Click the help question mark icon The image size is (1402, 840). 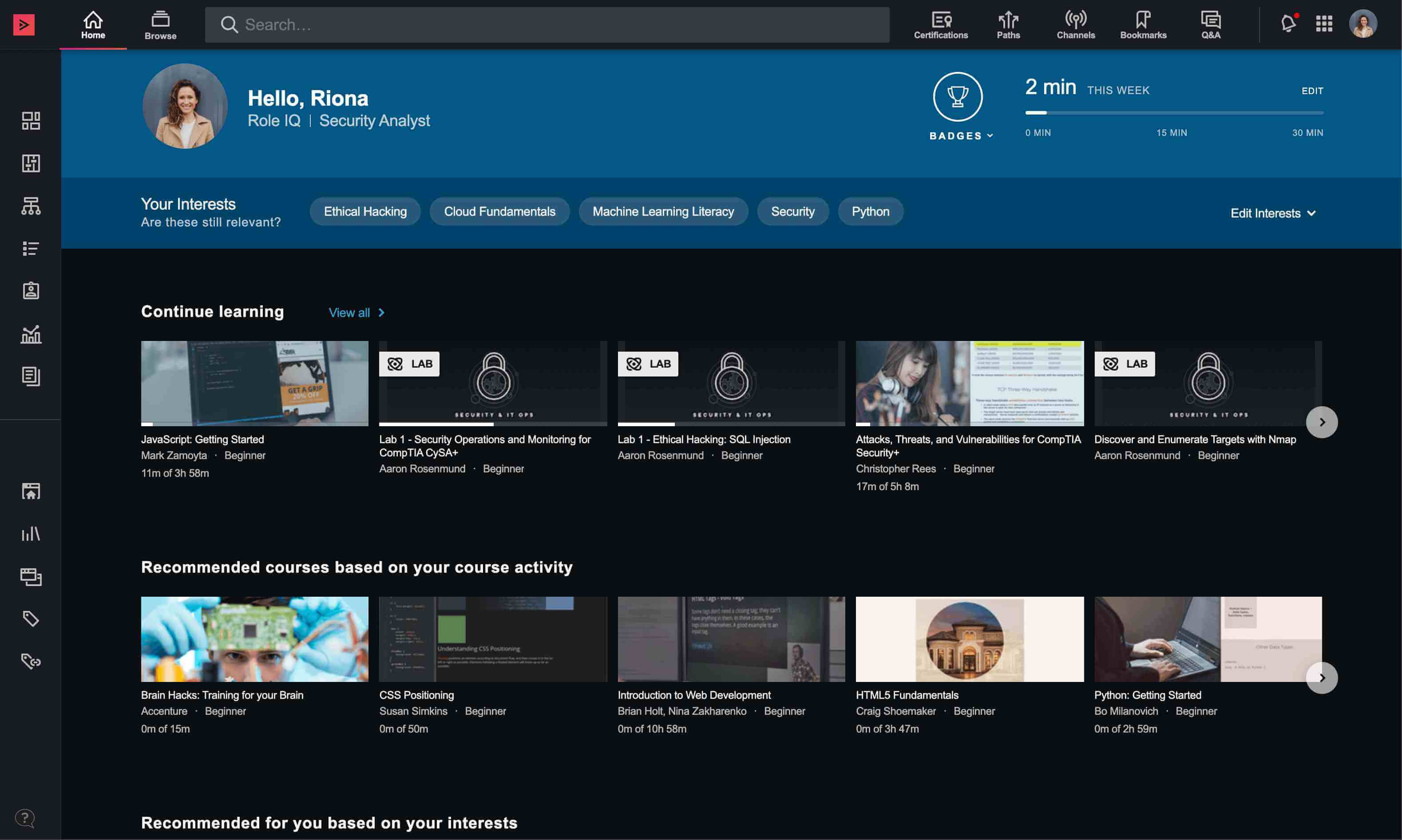point(25,817)
